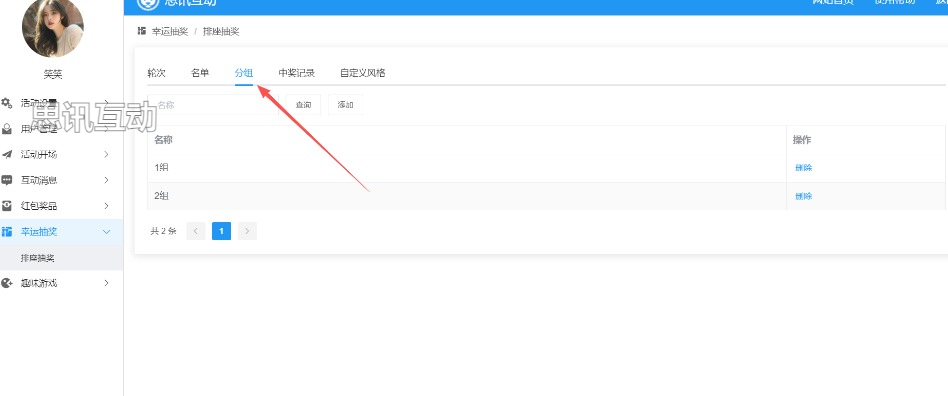Click the 互动消息 chat bubble icon
Screen dimensions: 948x396
[7, 180]
